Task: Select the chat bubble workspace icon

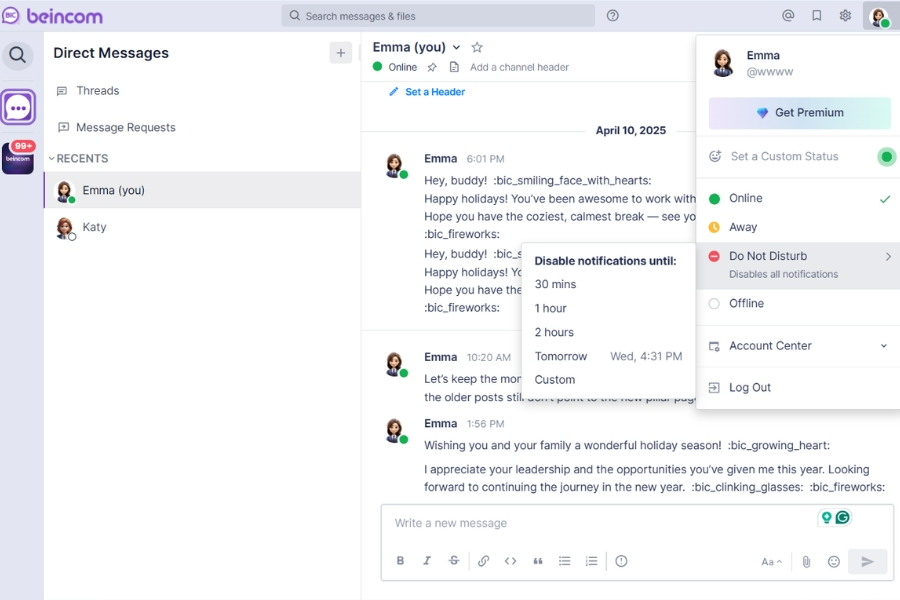Action: point(18,107)
